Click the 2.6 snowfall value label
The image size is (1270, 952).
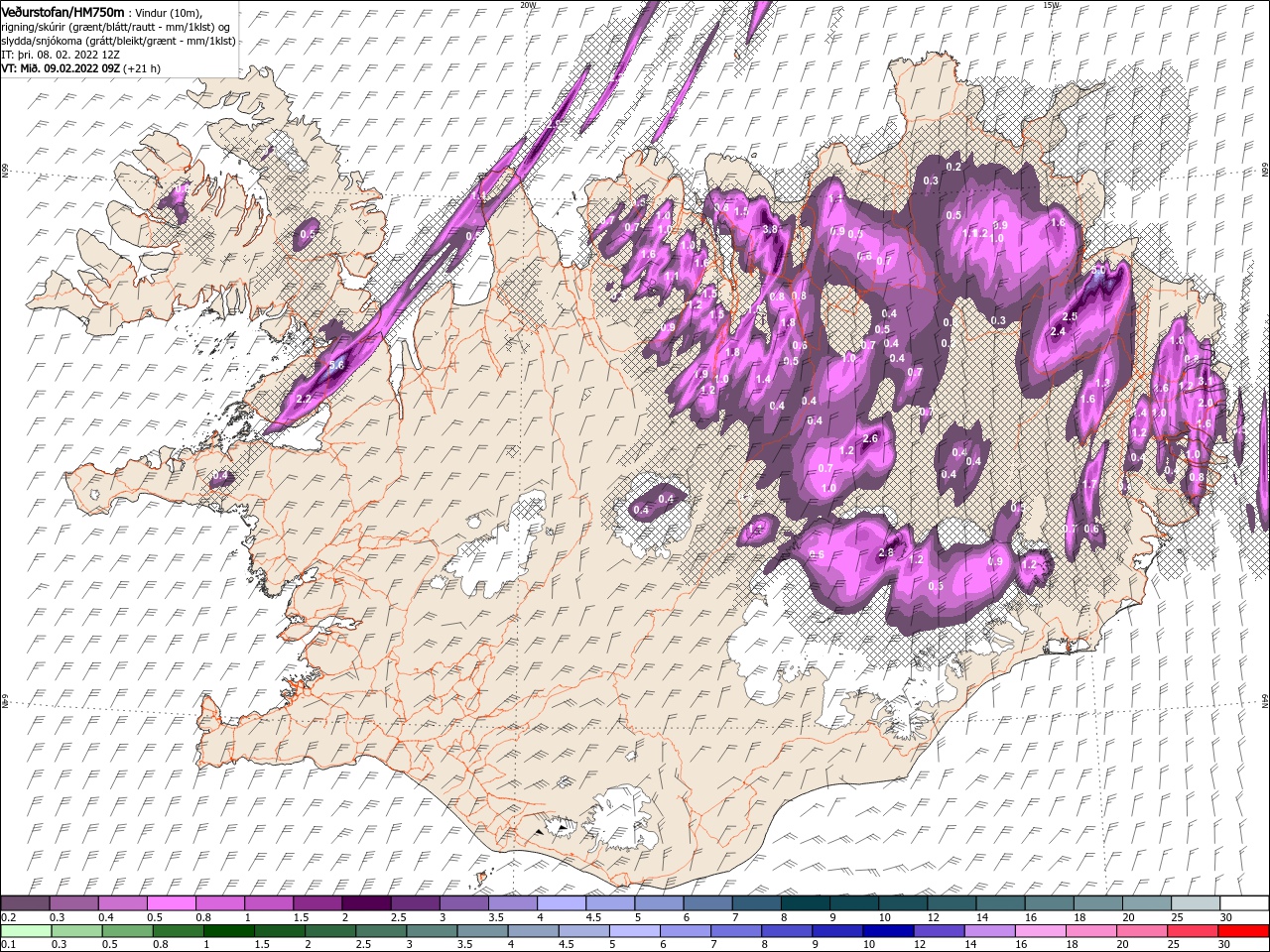point(871,438)
